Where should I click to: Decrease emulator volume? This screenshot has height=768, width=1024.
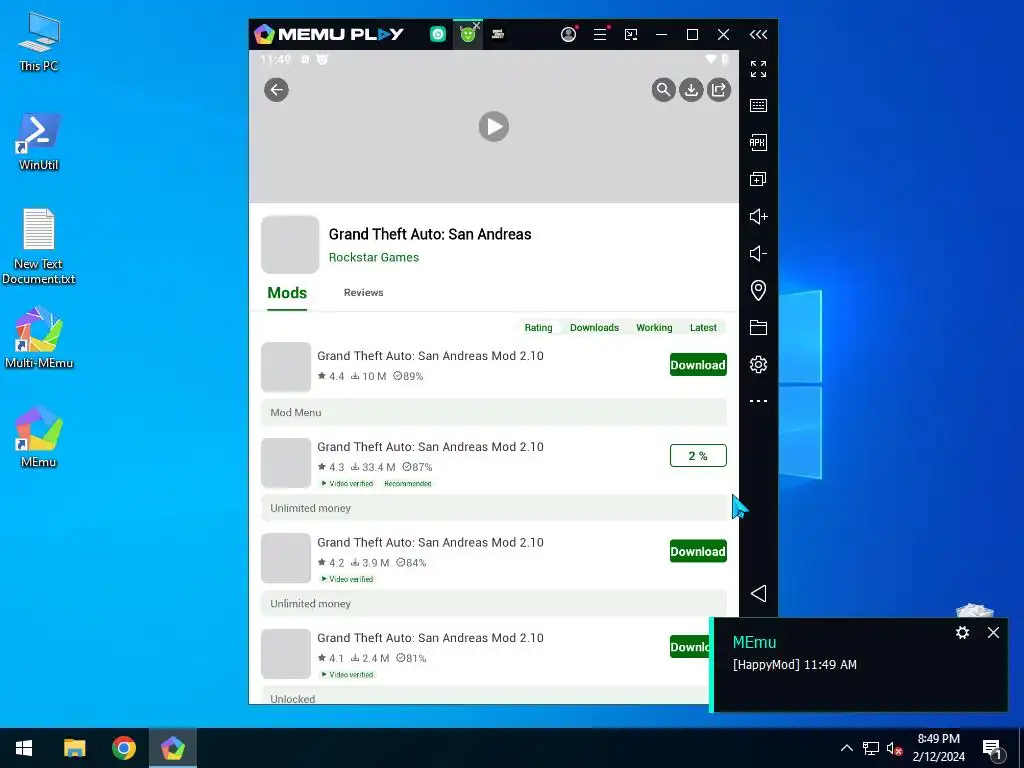coord(758,253)
